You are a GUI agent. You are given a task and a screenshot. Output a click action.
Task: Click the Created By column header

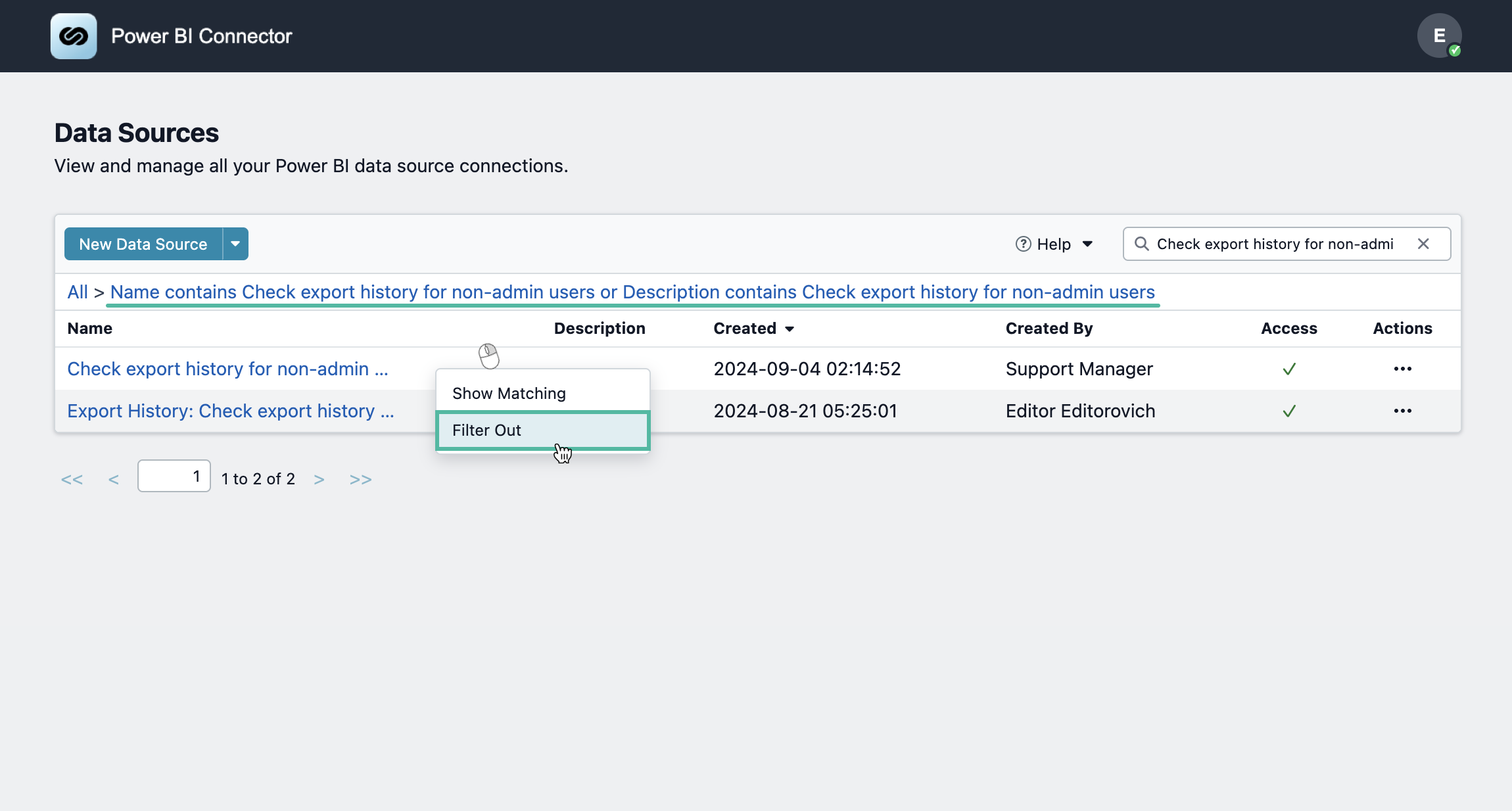(x=1049, y=328)
